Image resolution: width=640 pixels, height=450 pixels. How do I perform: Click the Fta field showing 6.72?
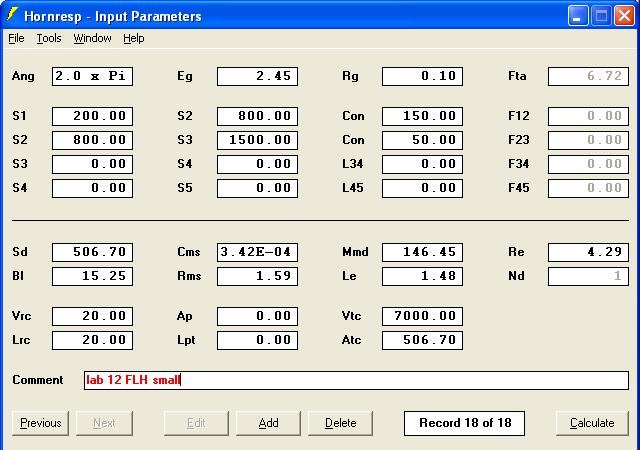pyautogui.click(x=588, y=76)
